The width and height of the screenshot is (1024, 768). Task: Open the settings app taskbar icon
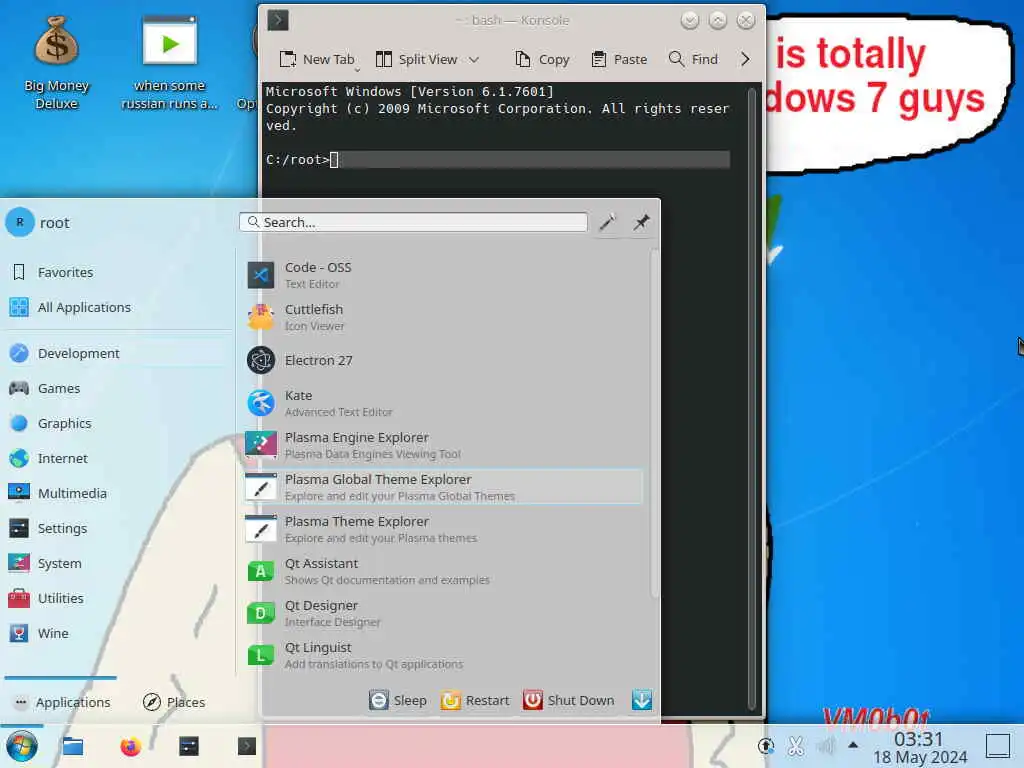(x=189, y=746)
